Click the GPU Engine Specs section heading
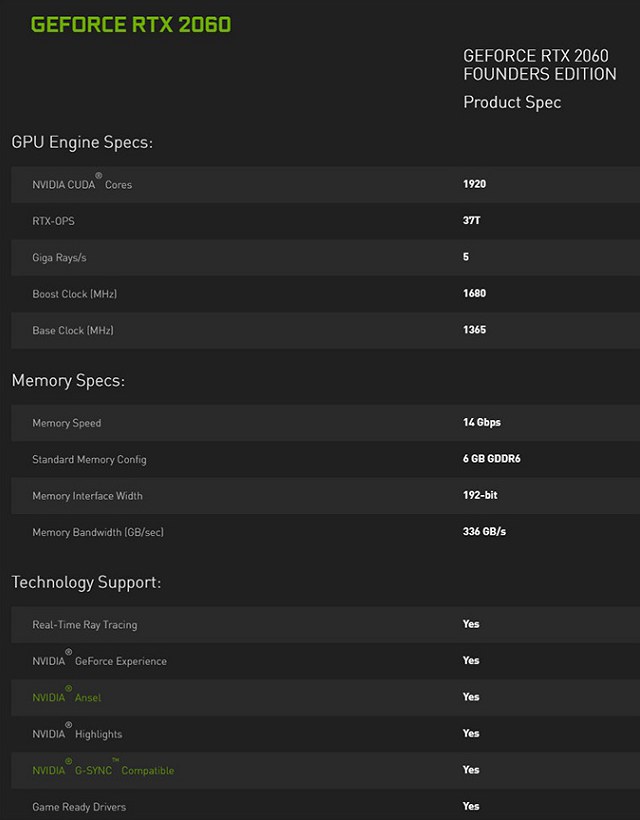This screenshot has height=820, width=640. click(x=82, y=142)
